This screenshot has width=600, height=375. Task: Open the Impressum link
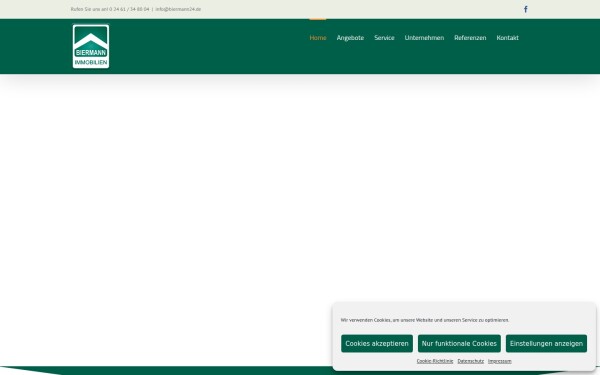click(499, 361)
